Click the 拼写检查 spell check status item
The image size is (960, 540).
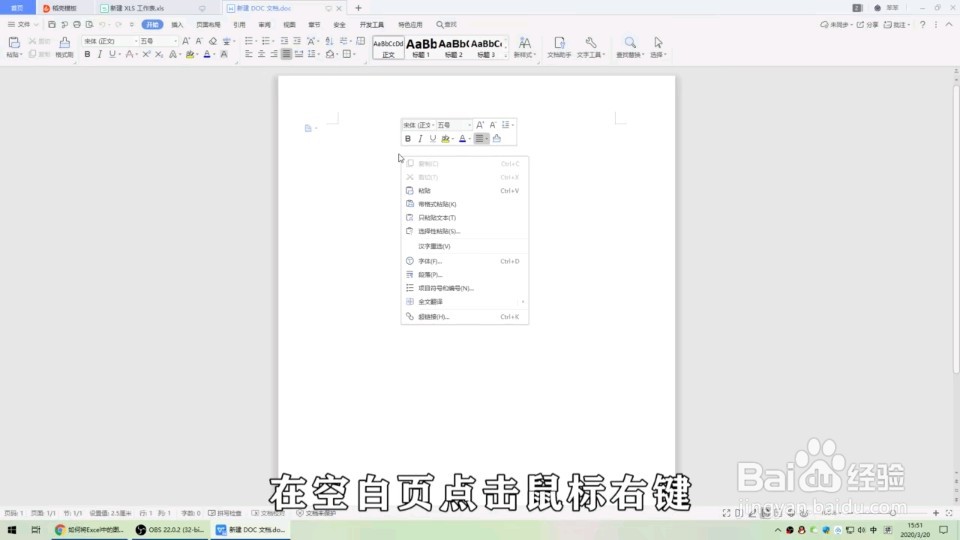click(x=225, y=513)
